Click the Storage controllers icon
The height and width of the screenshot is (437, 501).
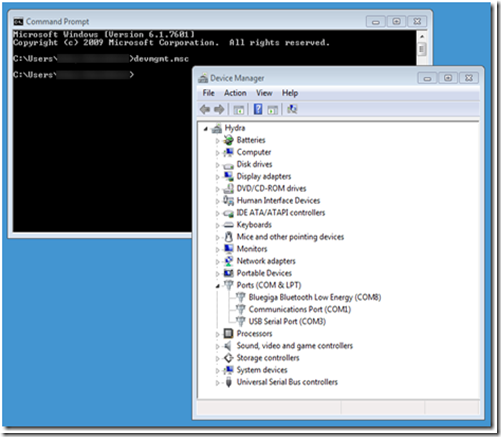(228, 358)
